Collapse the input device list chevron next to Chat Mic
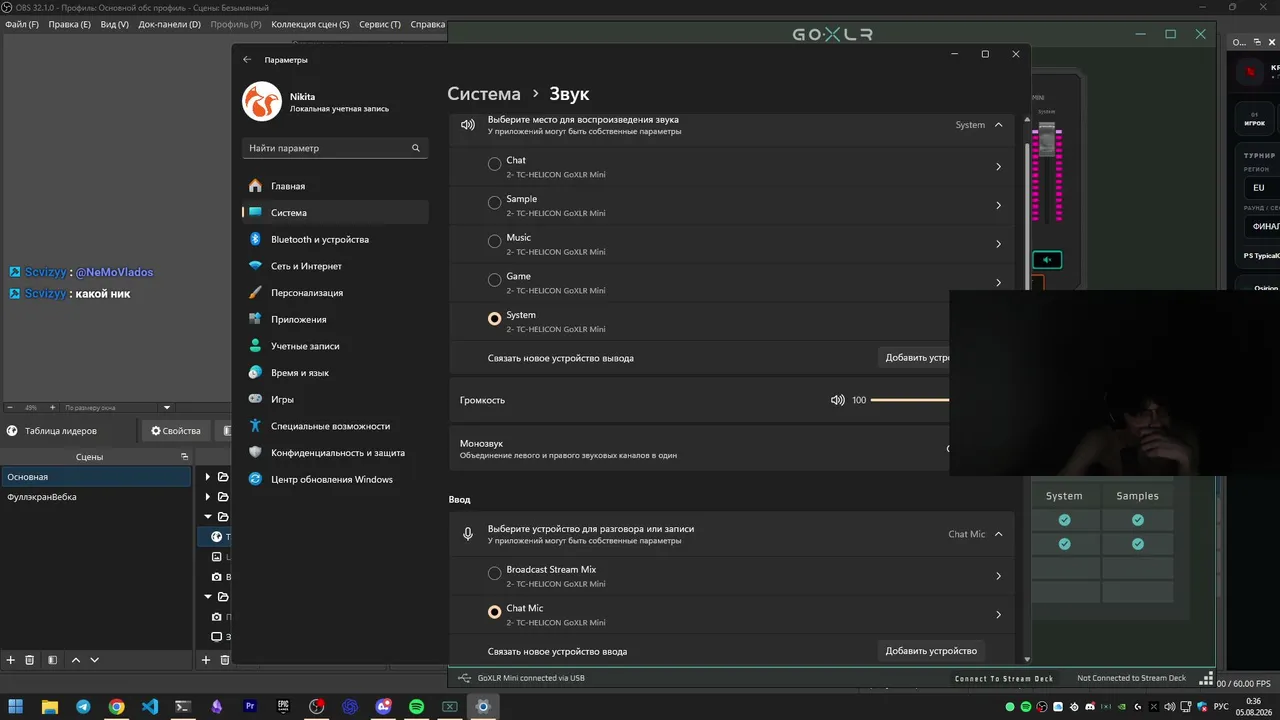 pyautogui.click(x=998, y=534)
